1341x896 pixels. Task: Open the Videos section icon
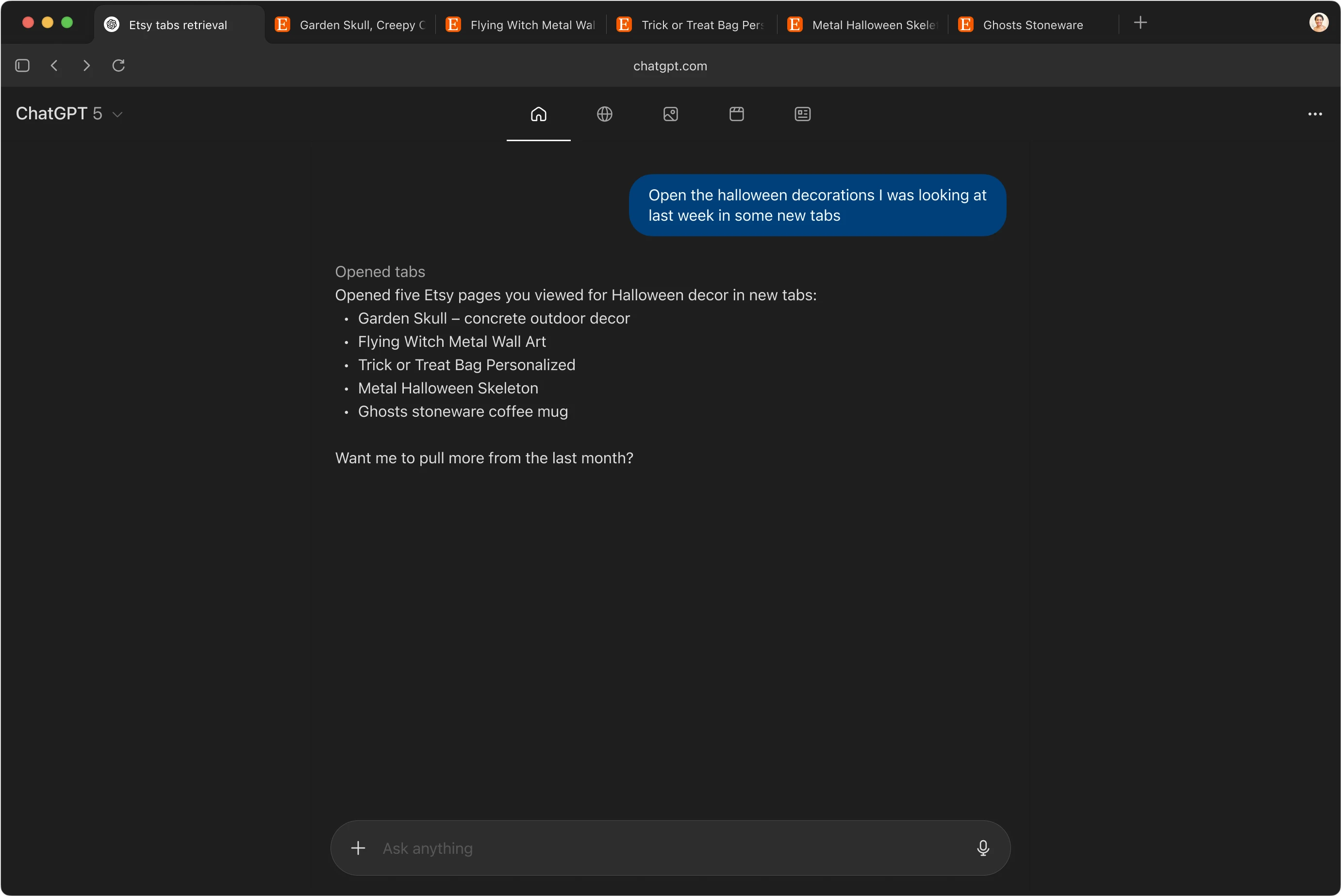click(x=736, y=114)
